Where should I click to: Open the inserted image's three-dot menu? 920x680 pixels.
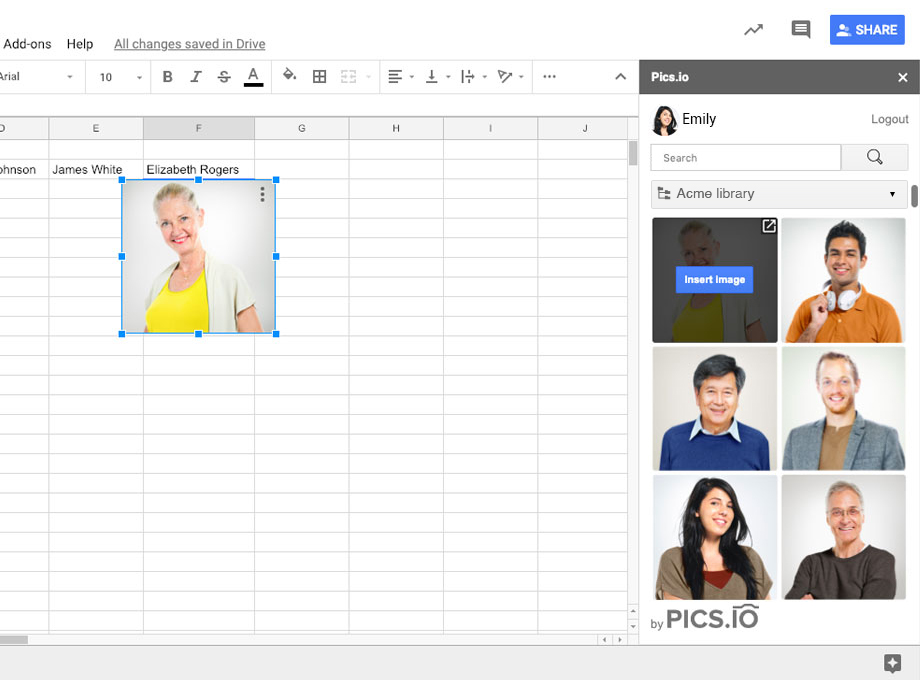click(x=262, y=194)
